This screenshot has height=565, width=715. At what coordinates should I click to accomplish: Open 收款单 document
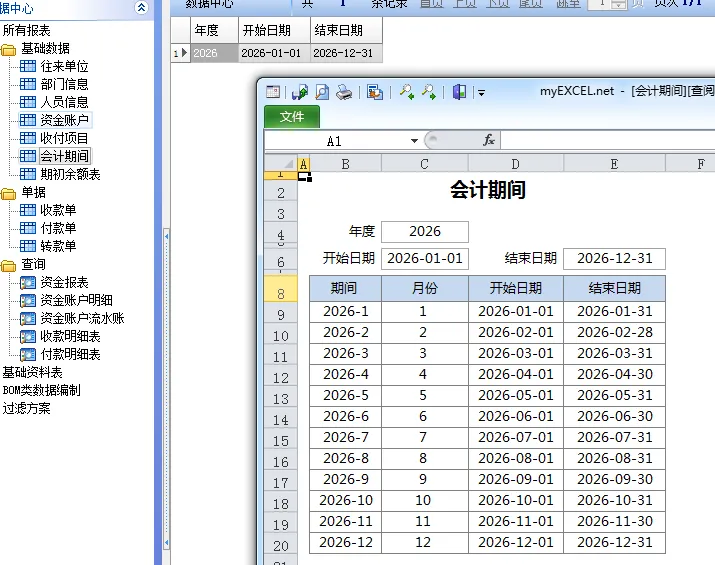click(58, 210)
